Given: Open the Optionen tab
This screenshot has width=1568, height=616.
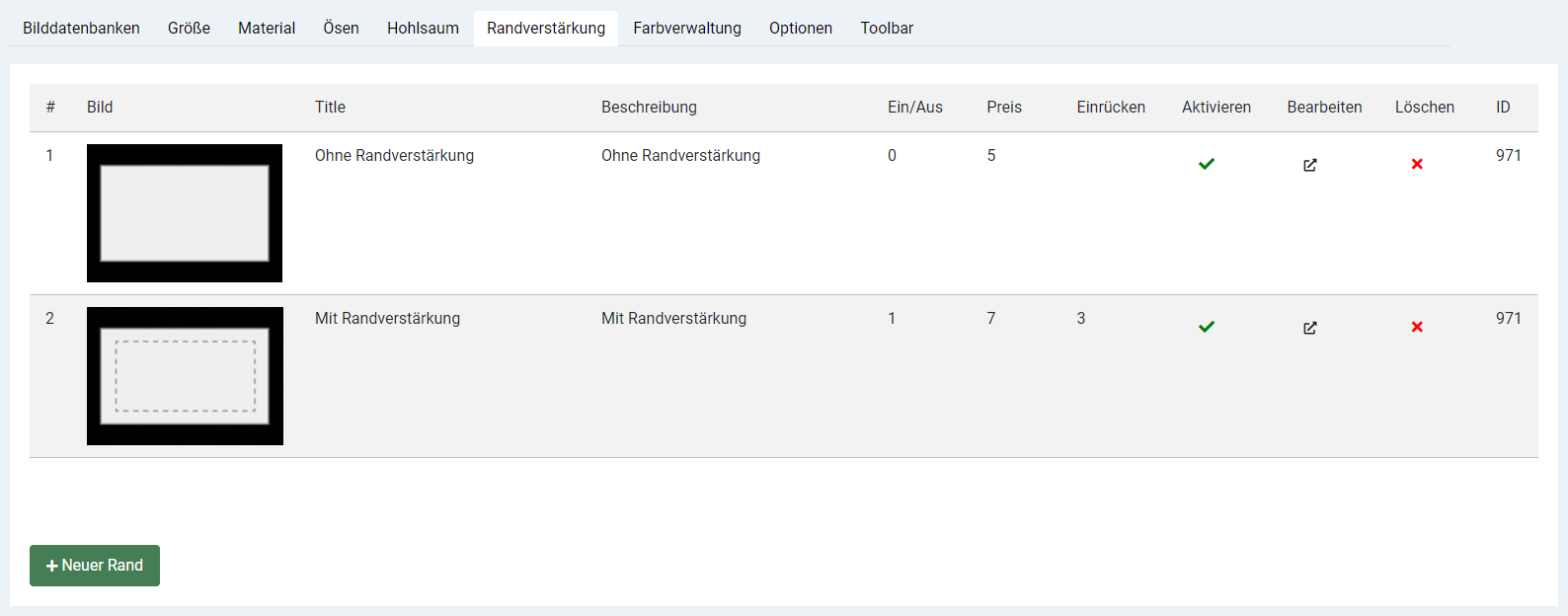Looking at the screenshot, I should coord(801,29).
